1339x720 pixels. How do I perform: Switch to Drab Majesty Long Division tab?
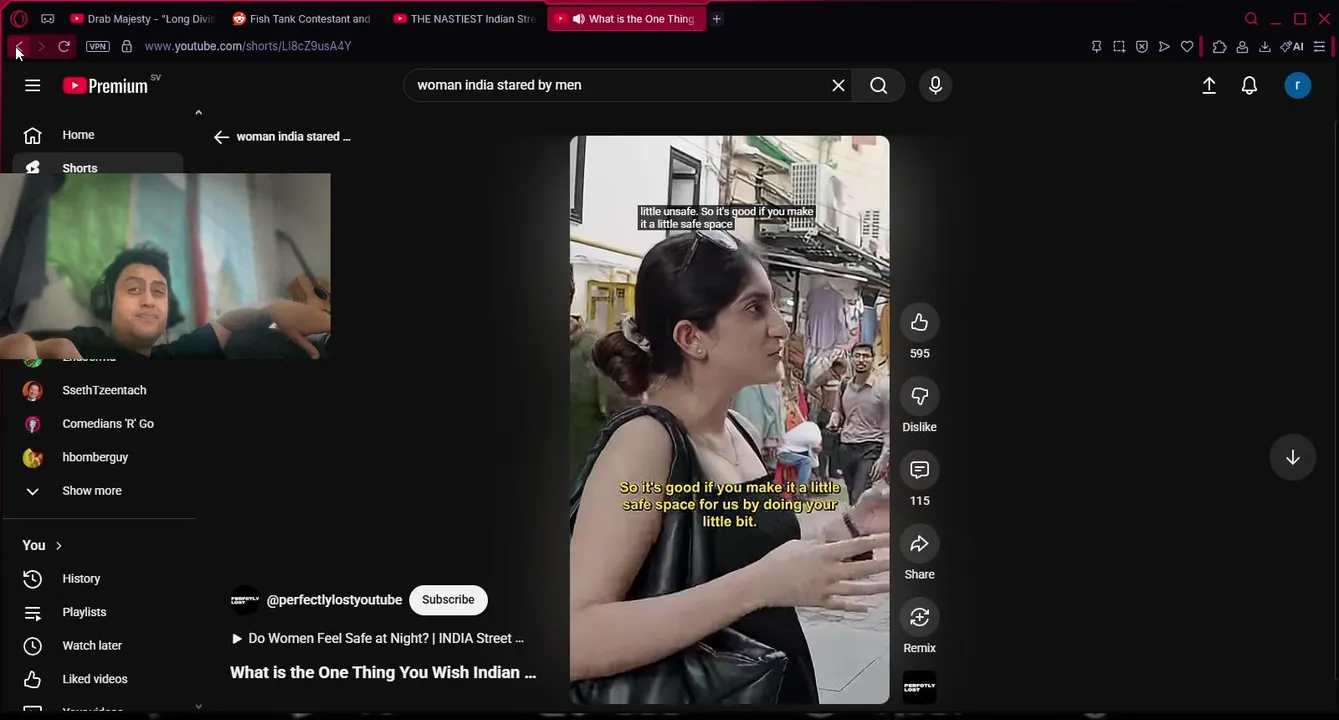142,18
